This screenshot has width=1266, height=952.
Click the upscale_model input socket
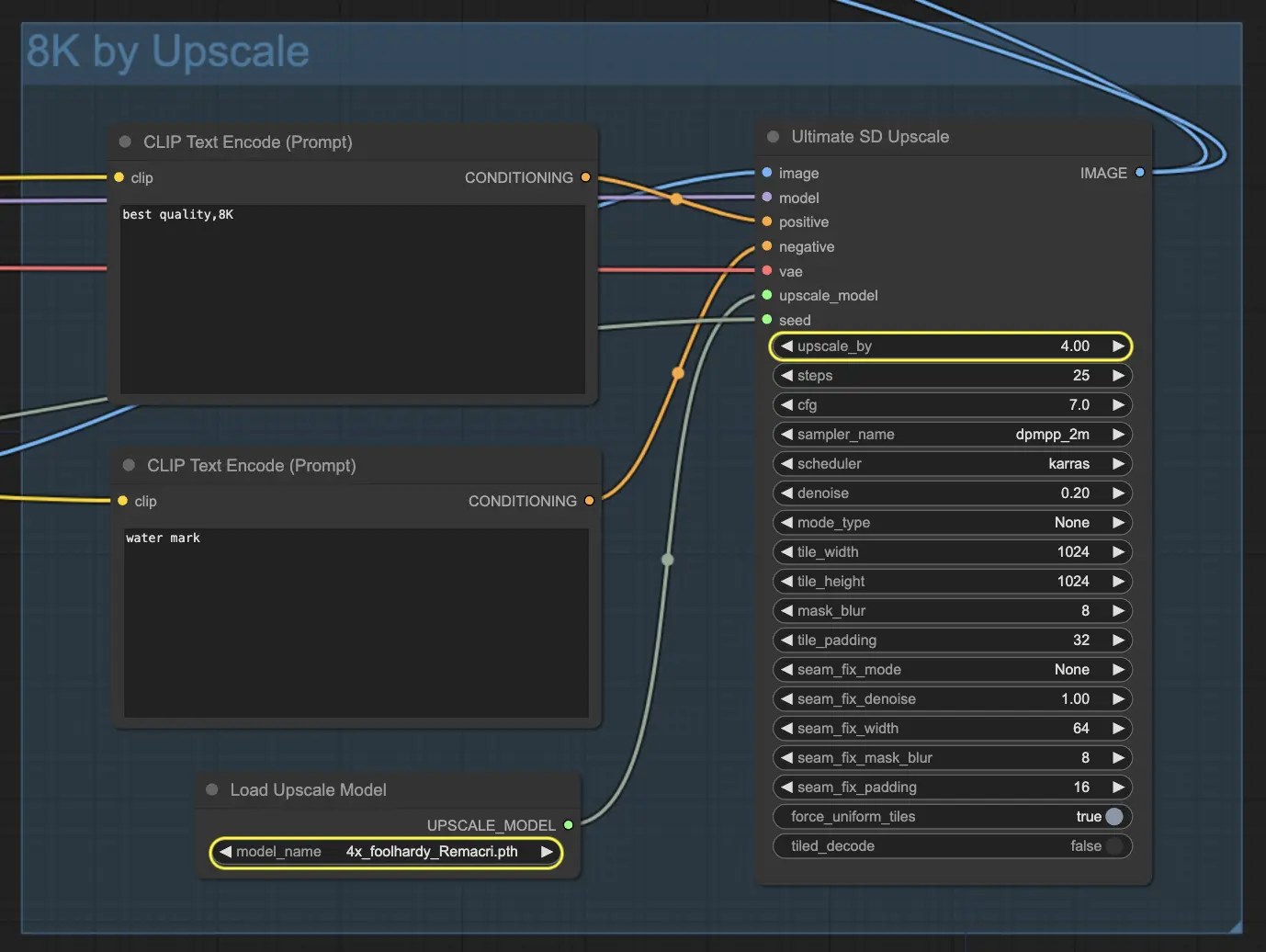(767, 295)
